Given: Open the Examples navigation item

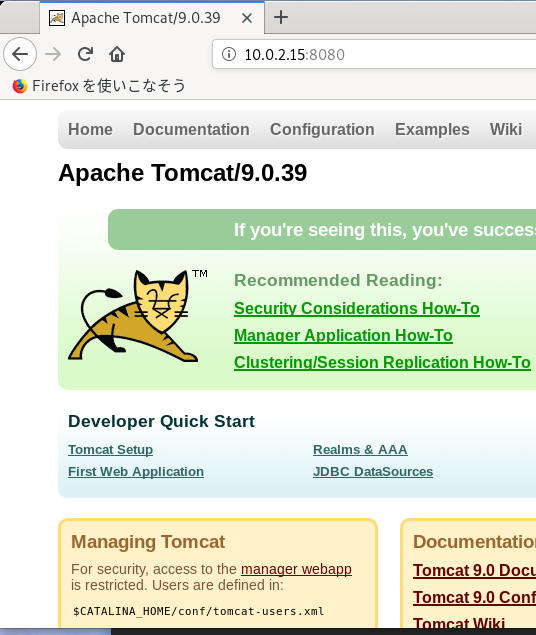Looking at the screenshot, I should click(x=432, y=130).
